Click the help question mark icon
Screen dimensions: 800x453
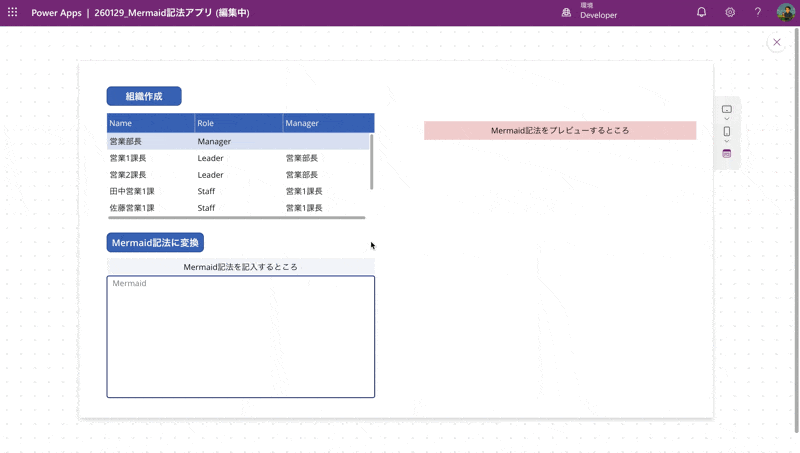coord(758,13)
